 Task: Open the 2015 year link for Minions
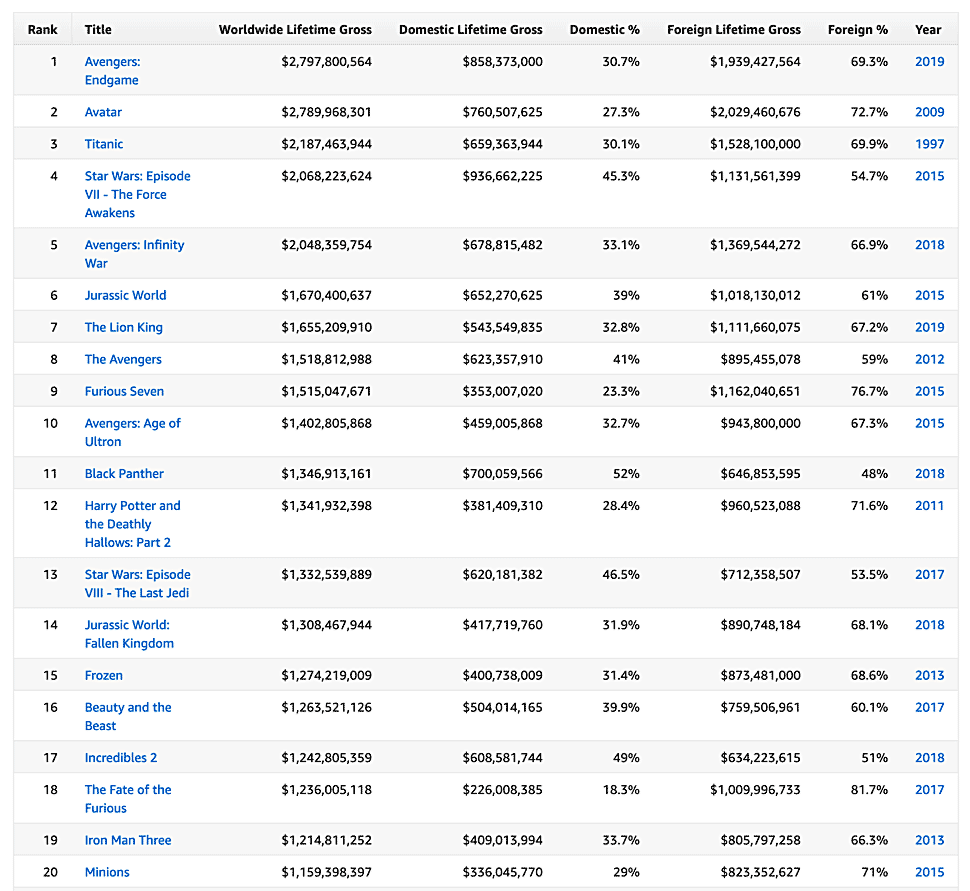click(930, 872)
